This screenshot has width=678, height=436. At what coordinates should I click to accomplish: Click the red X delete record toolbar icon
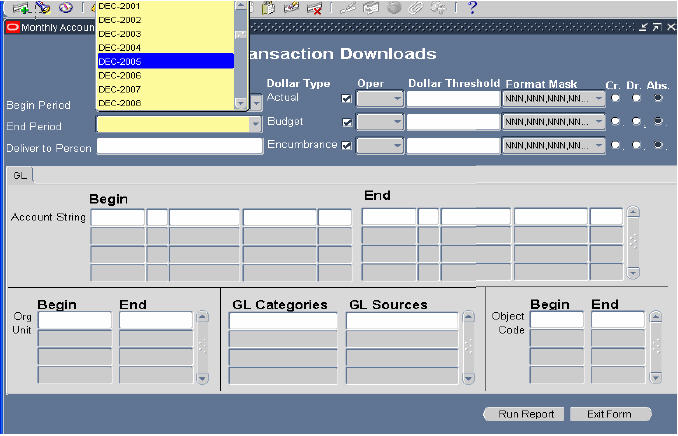click(314, 8)
